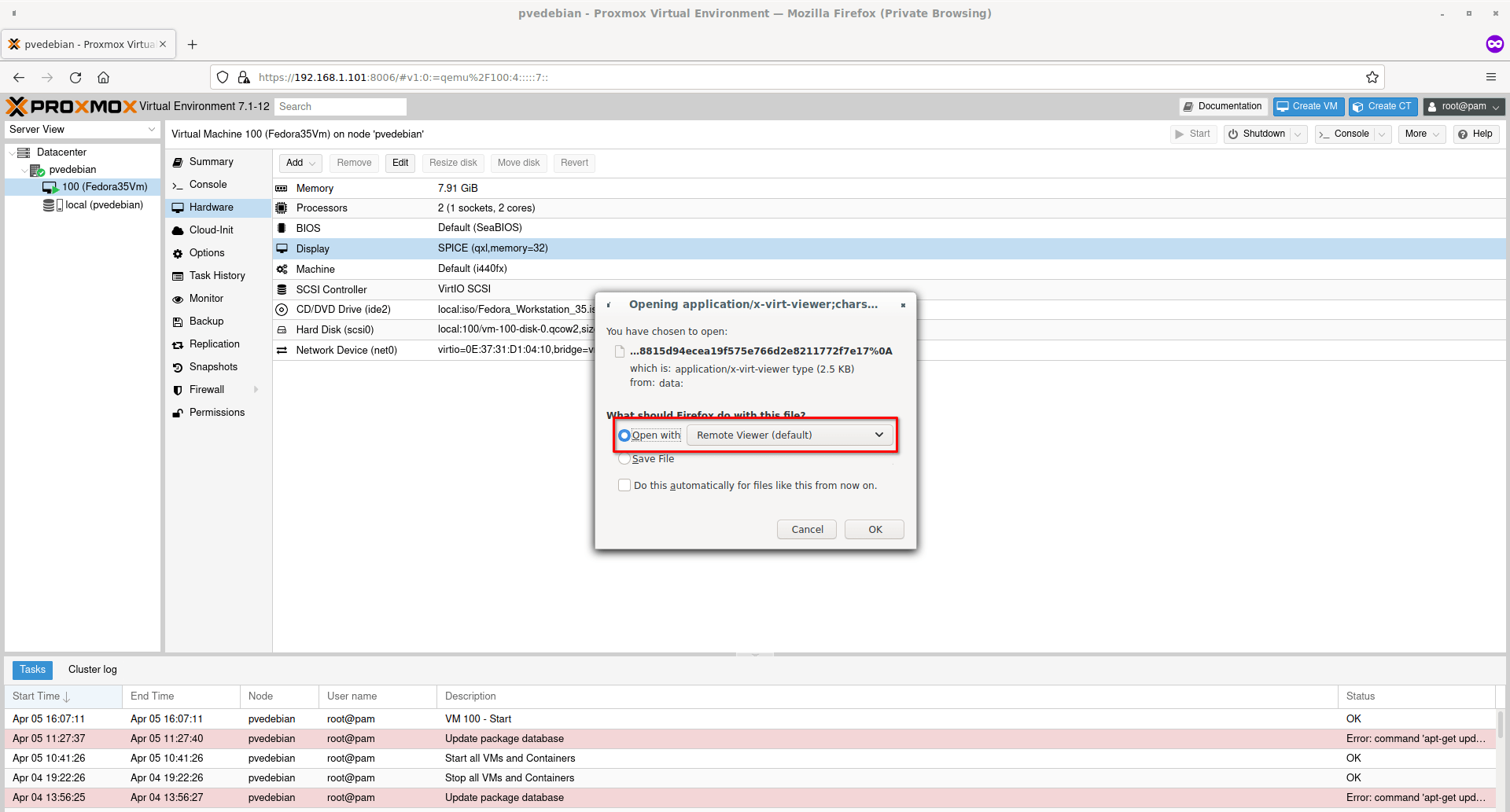The height and width of the screenshot is (812, 1510).
Task: Open the Add hardware dropdown
Action: [x=300, y=163]
